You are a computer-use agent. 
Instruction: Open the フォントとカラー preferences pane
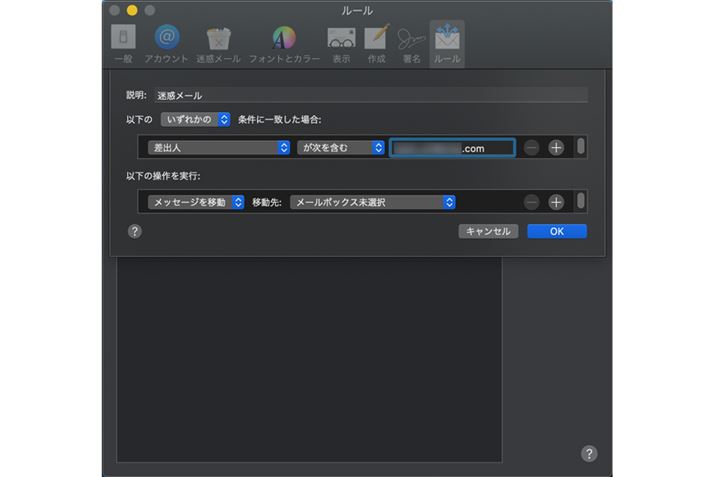click(x=284, y=43)
